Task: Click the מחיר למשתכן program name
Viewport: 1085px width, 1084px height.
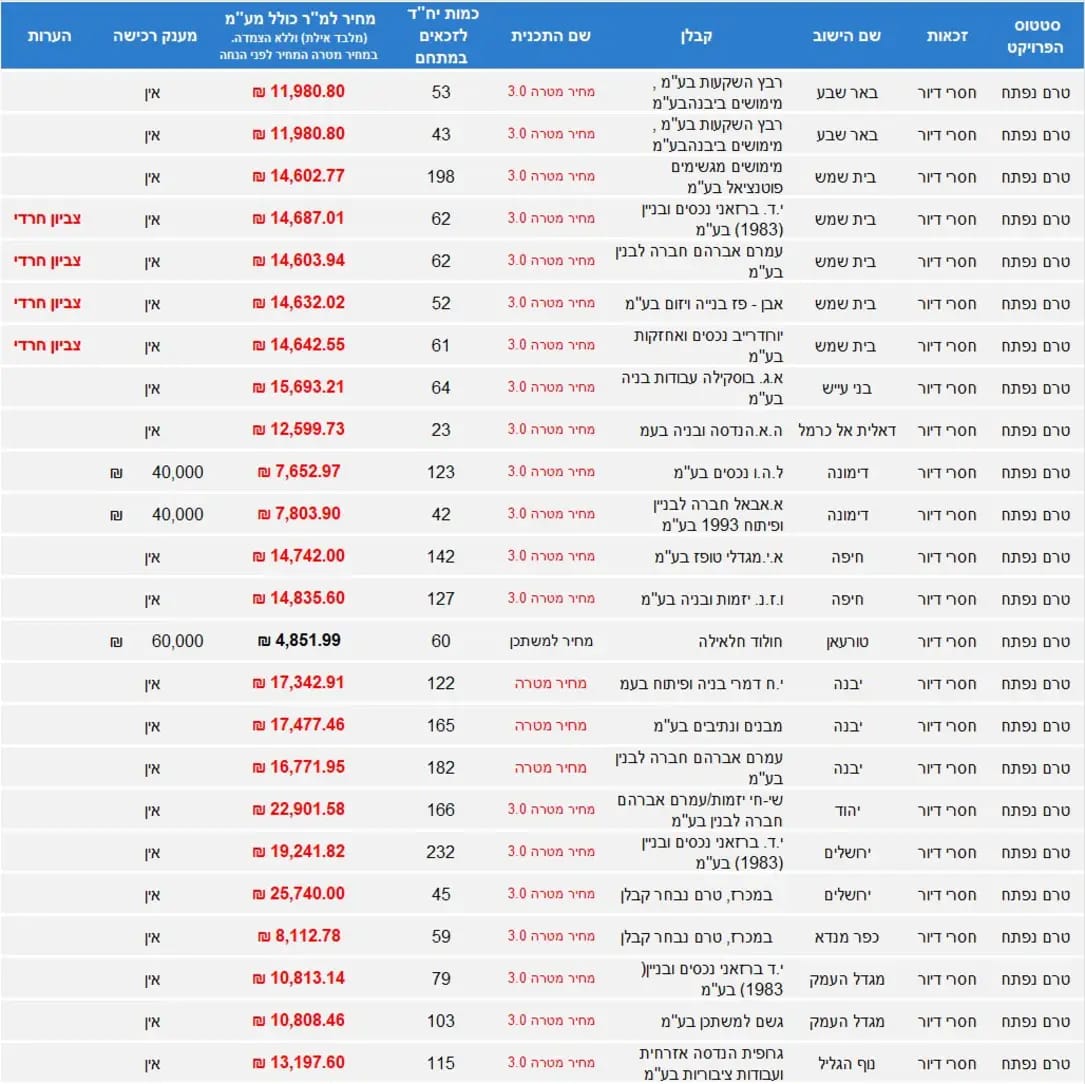Action: [x=551, y=641]
